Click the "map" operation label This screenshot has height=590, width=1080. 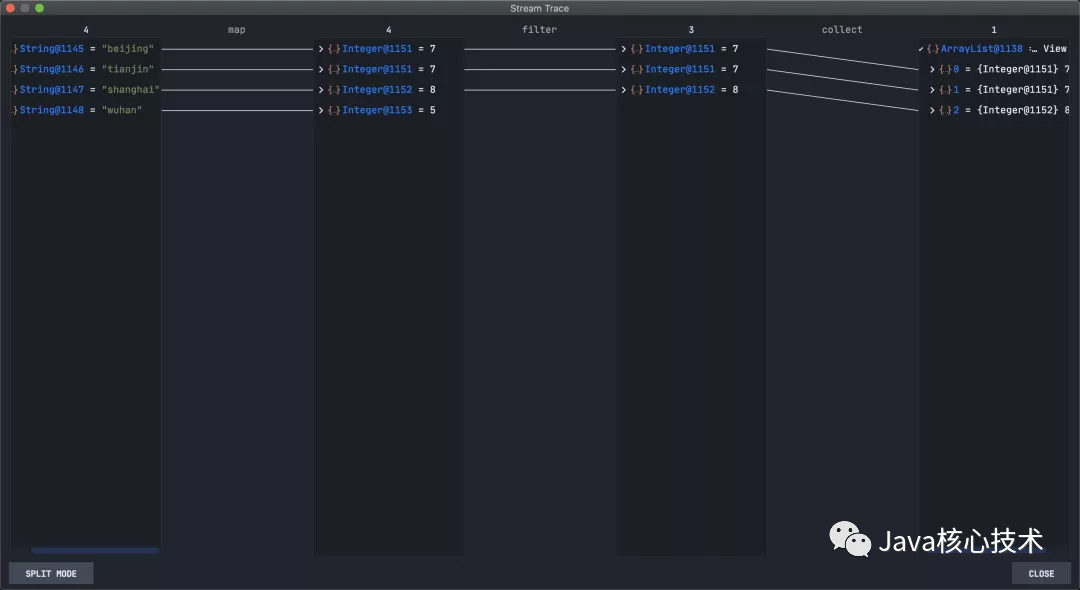pyautogui.click(x=236, y=30)
